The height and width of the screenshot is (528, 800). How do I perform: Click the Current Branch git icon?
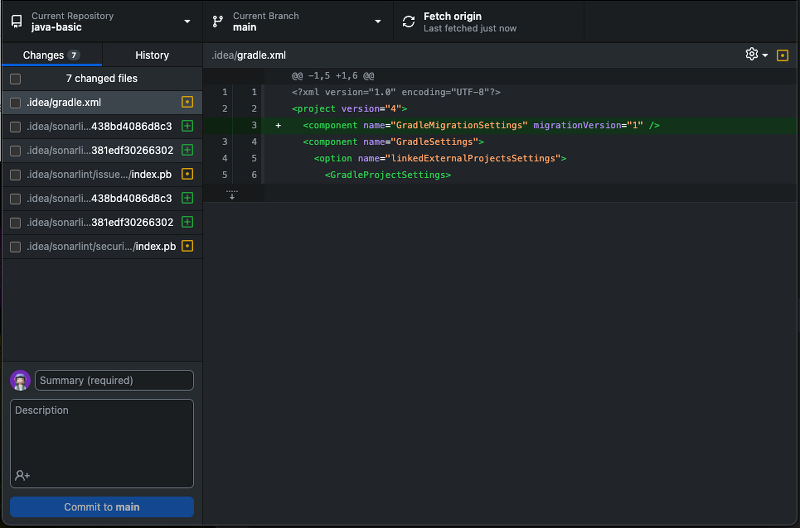(218, 21)
